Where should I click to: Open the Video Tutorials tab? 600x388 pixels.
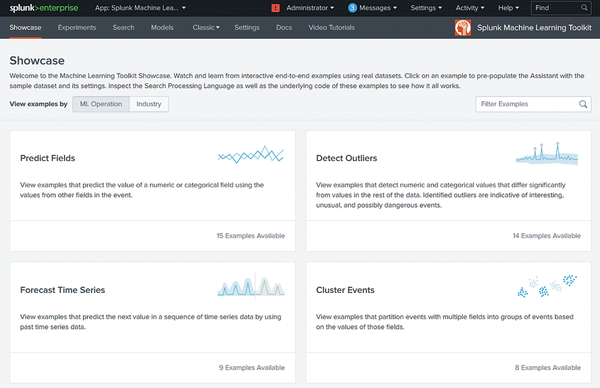tap(331, 28)
